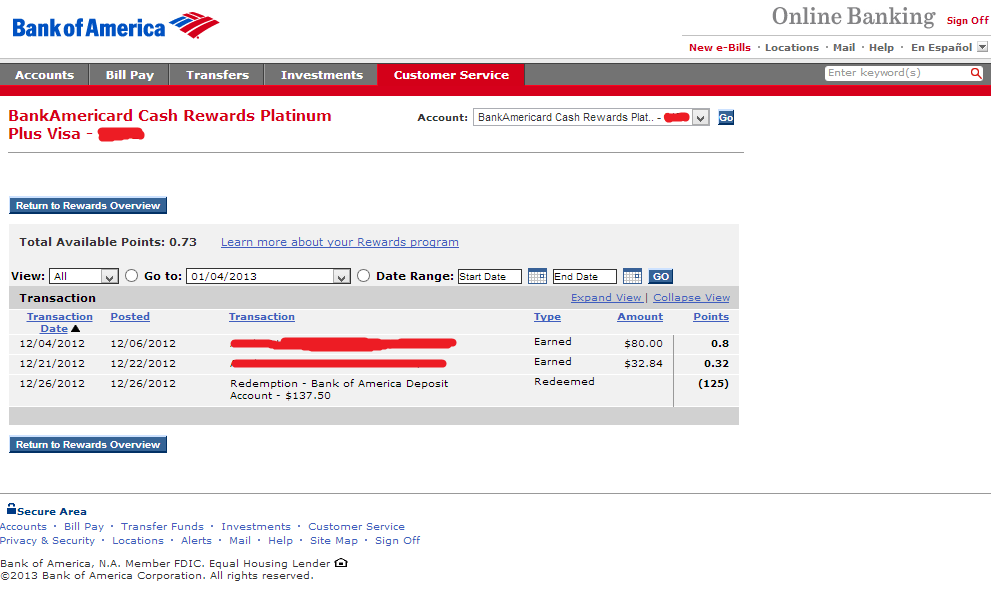The image size is (995, 603).
Task: Click the footer Mail link
Action: tap(240, 540)
